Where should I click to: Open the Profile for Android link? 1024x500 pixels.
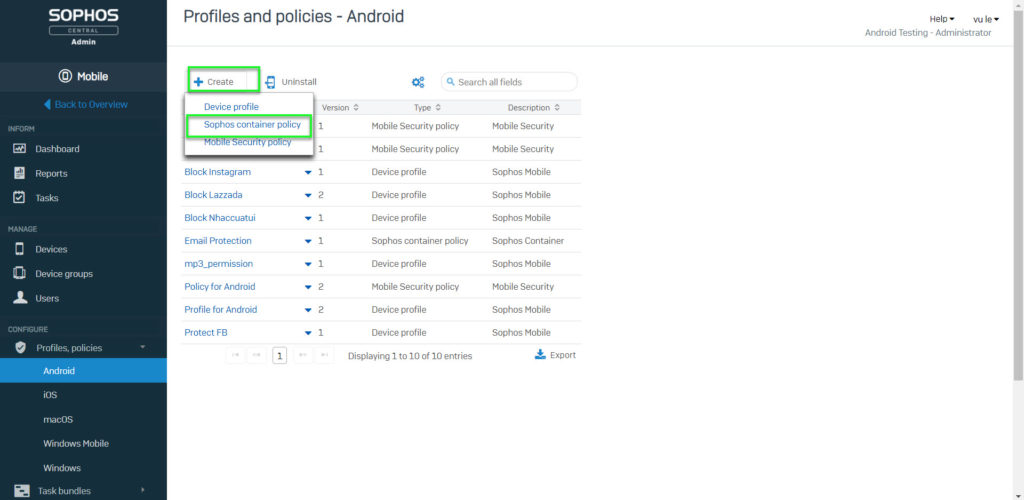[x=221, y=309]
